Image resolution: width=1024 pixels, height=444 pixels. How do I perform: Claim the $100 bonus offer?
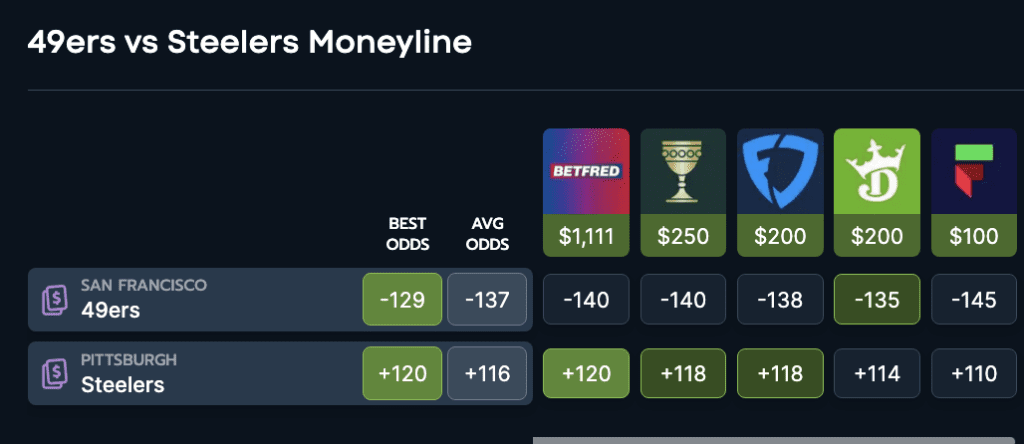(x=973, y=236)
